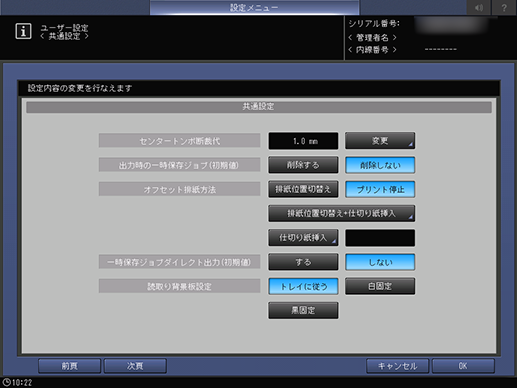This screenshot has width=517, height=388.
Task: Select 白固定 background plate option
Action: pyautogui.click(x=380, y=286)
